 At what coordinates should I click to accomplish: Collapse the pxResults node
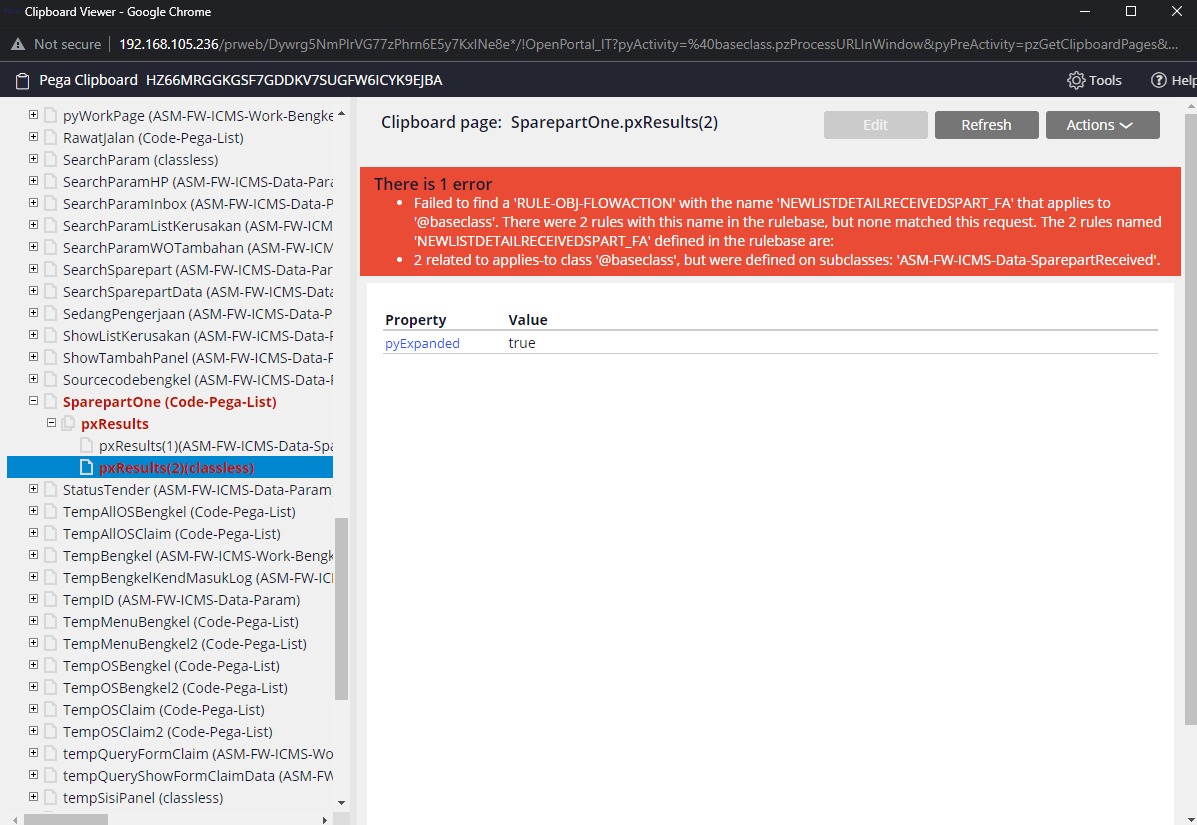coord(50,423)
